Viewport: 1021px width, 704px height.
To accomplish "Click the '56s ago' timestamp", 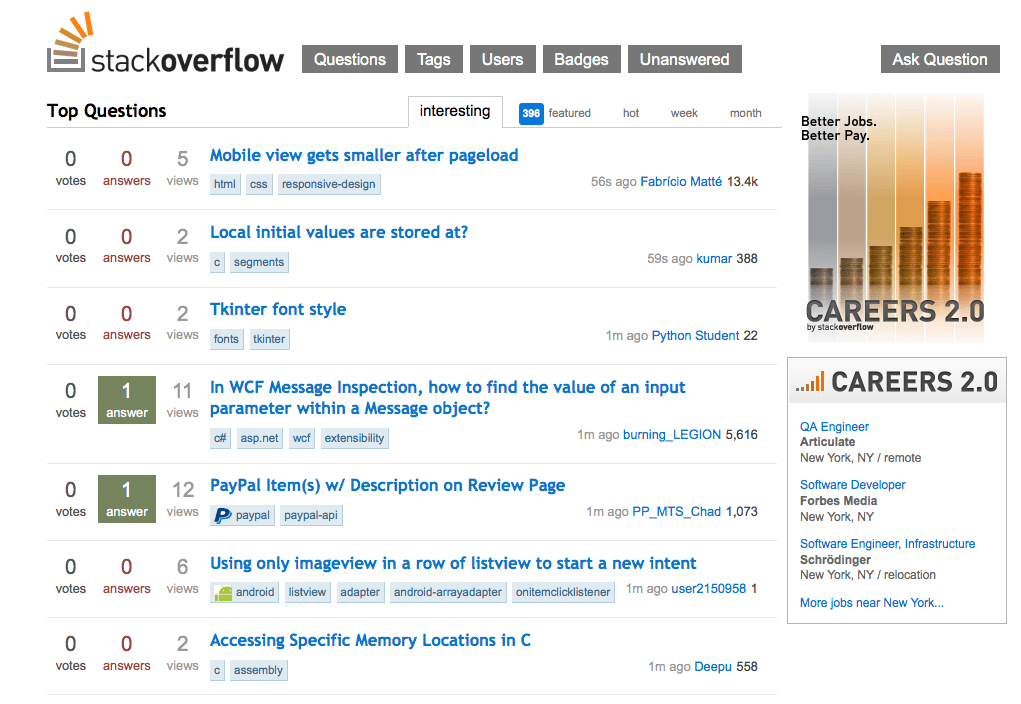I will pyautogui.click(x=613, y=182).
